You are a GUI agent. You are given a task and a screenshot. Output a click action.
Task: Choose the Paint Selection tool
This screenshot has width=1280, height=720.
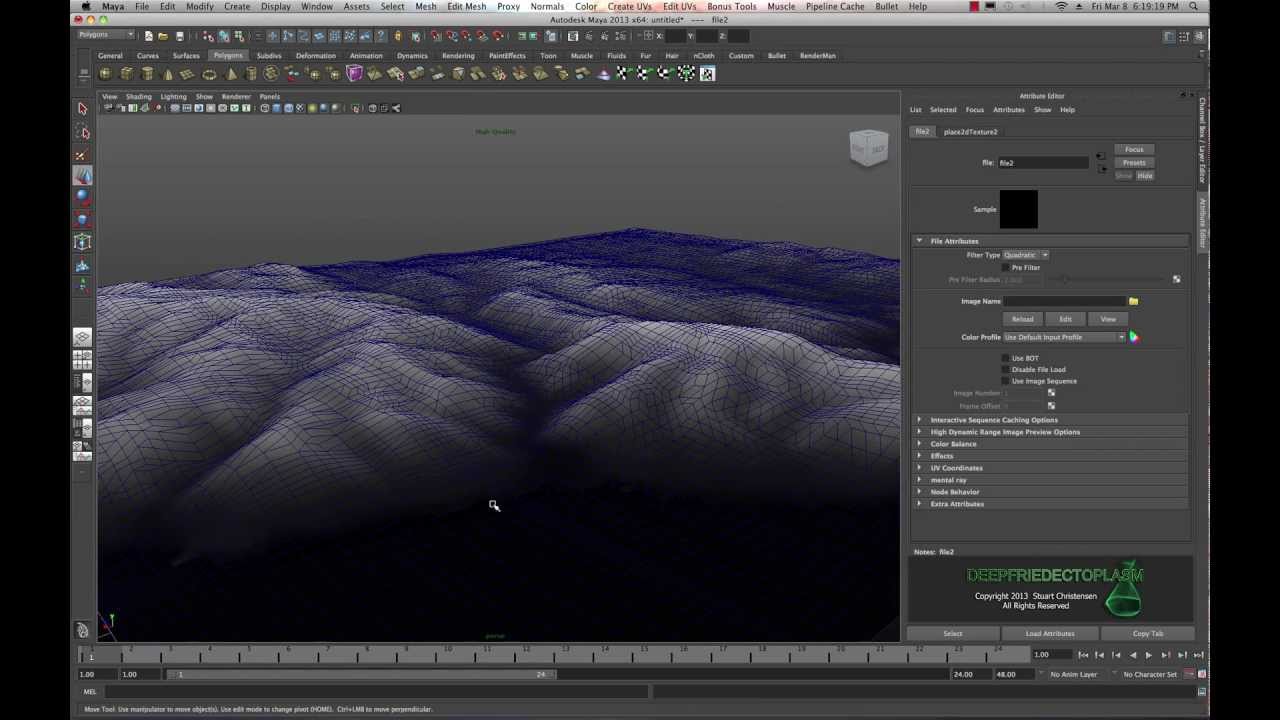pos(83,154)
